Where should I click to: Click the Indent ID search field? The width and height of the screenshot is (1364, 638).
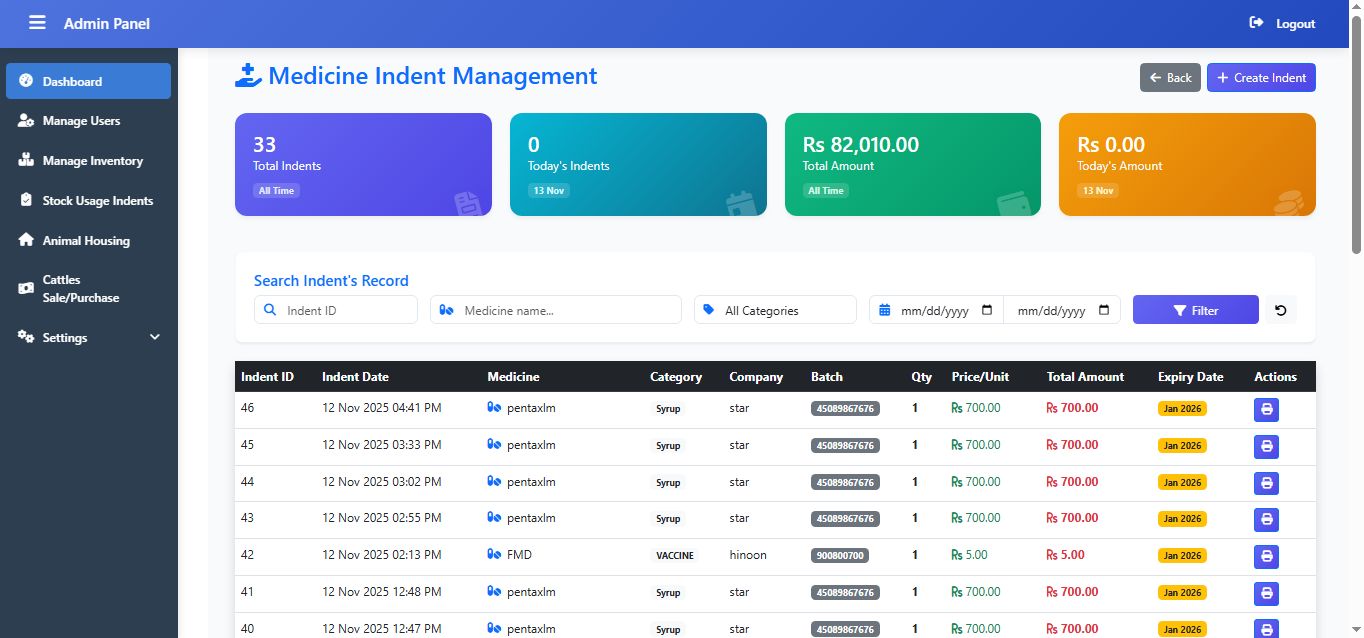point(346,310)
